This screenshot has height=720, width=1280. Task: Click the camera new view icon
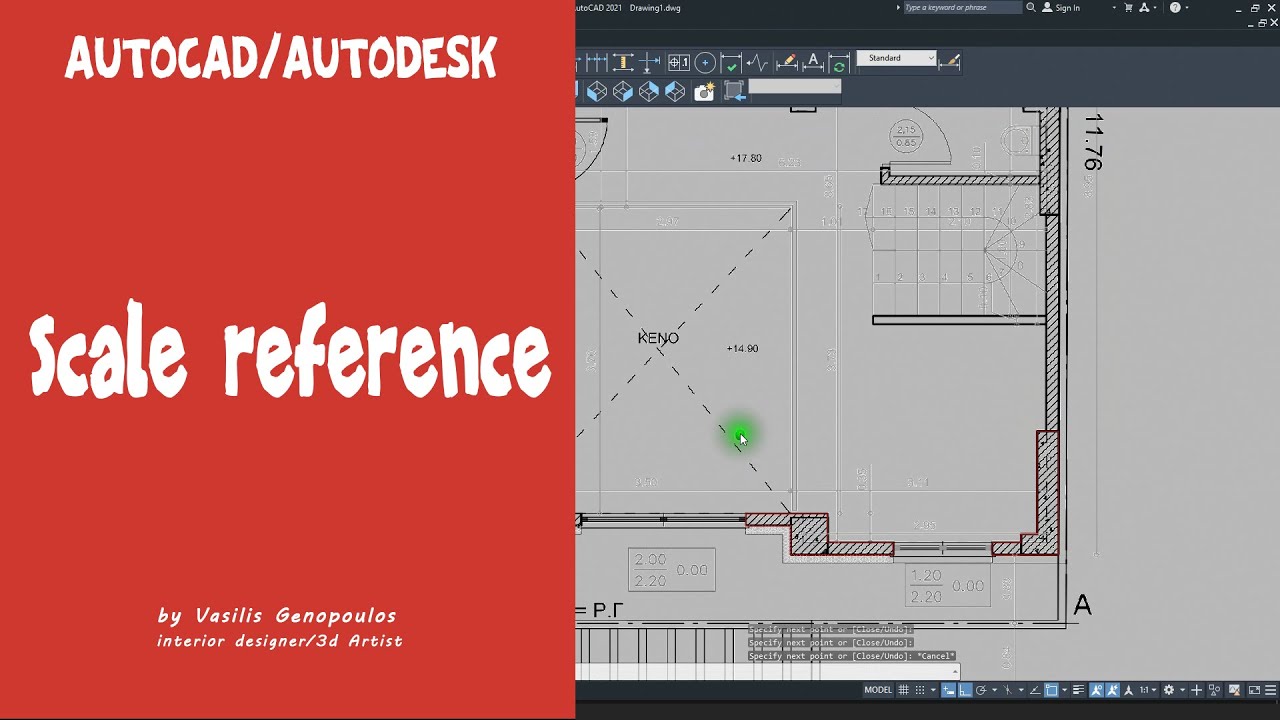coord(705,91)
